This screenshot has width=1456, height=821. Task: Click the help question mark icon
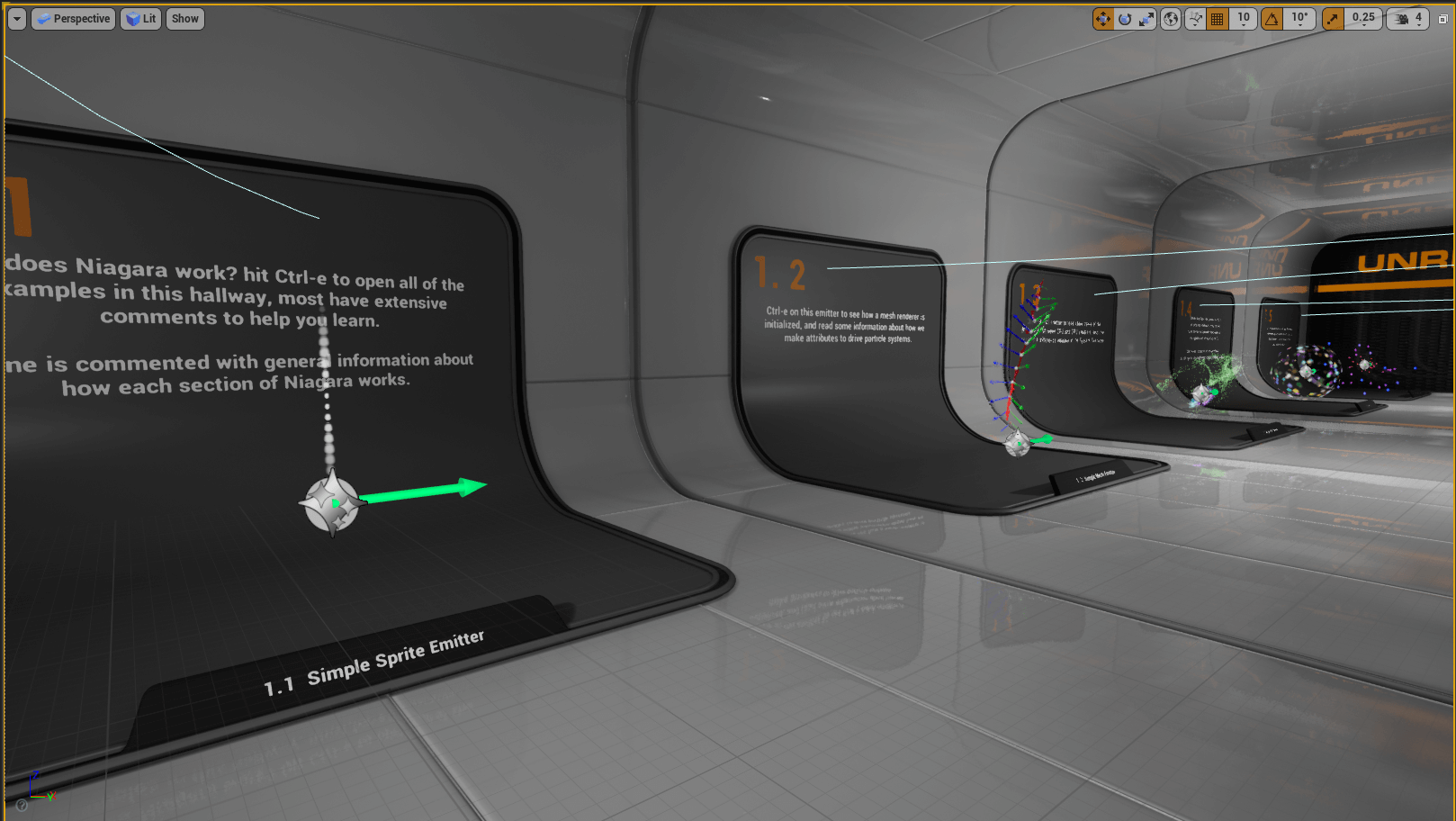[x=22, y=805]
